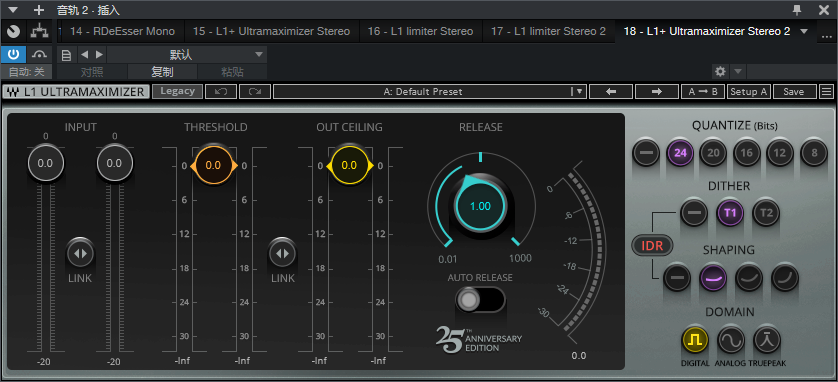Open the preset file menu icon
The image size is (838, 382).
click(x=66, y=54)
